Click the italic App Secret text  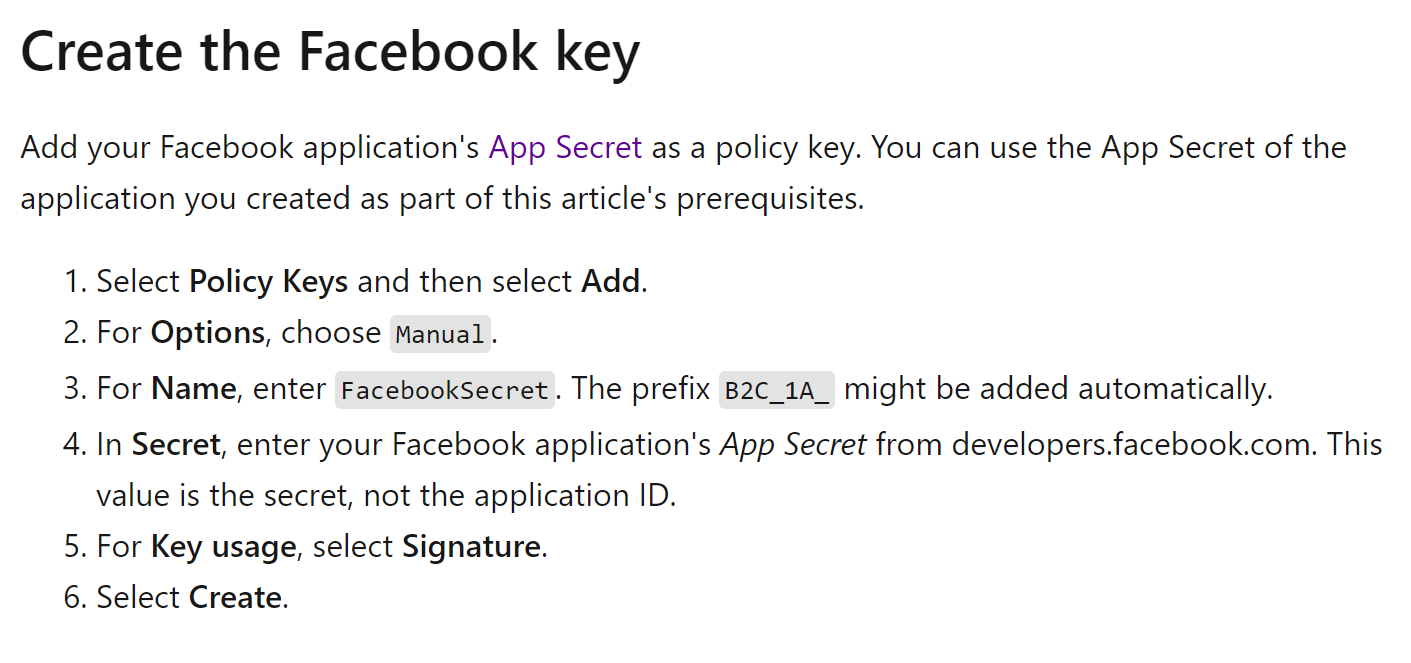tap(793, 445)
